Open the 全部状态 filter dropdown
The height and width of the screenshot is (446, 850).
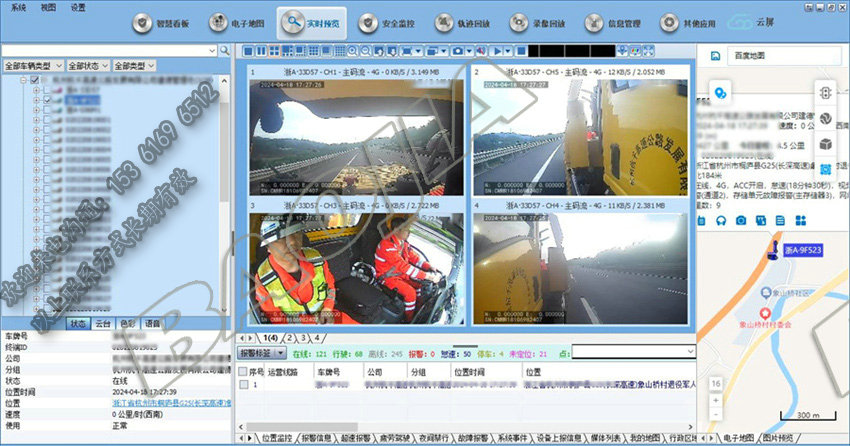pos(87,65)
